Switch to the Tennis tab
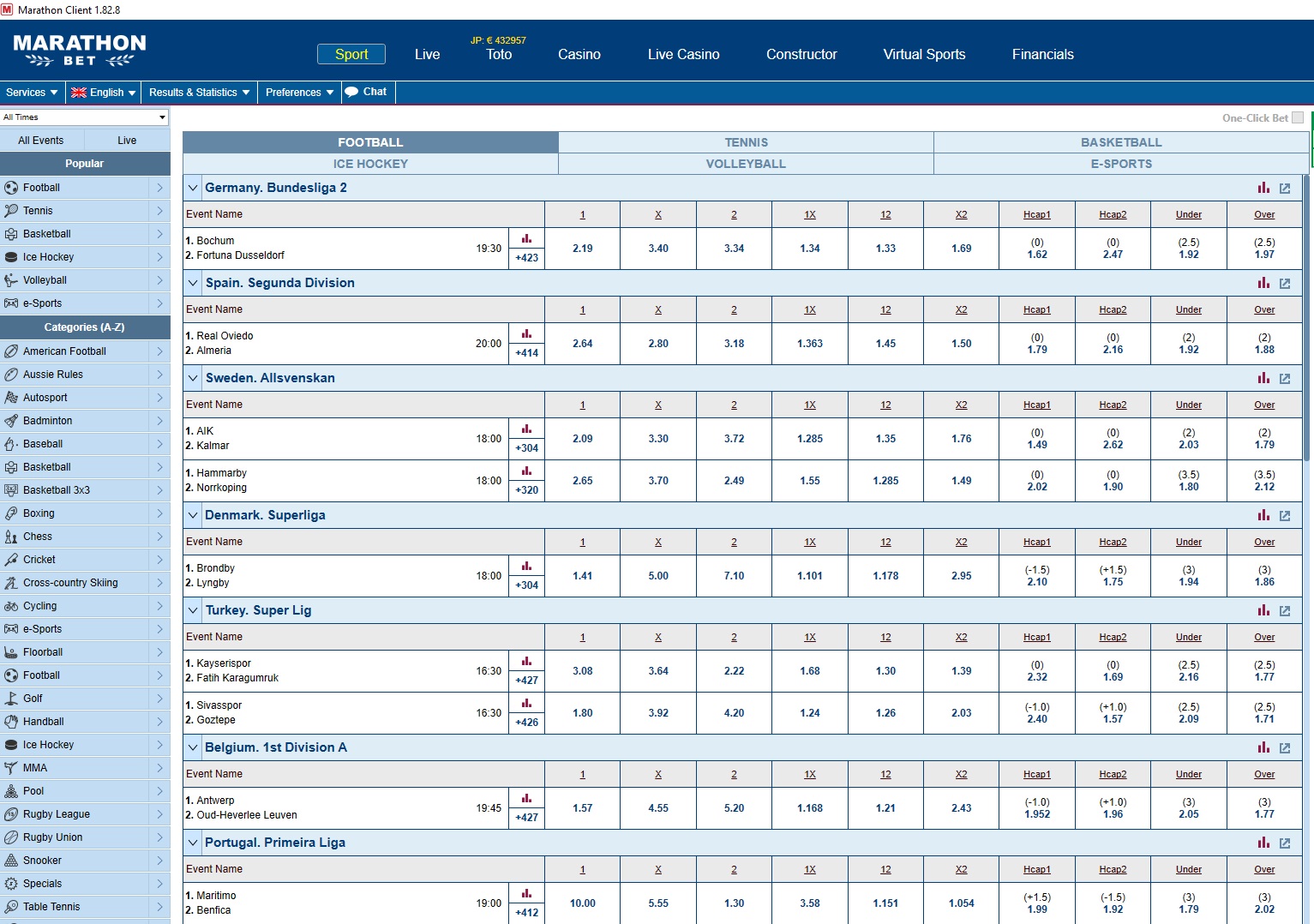The width and height of the screenshot is (1314, 924). click(x=746, y=142)
